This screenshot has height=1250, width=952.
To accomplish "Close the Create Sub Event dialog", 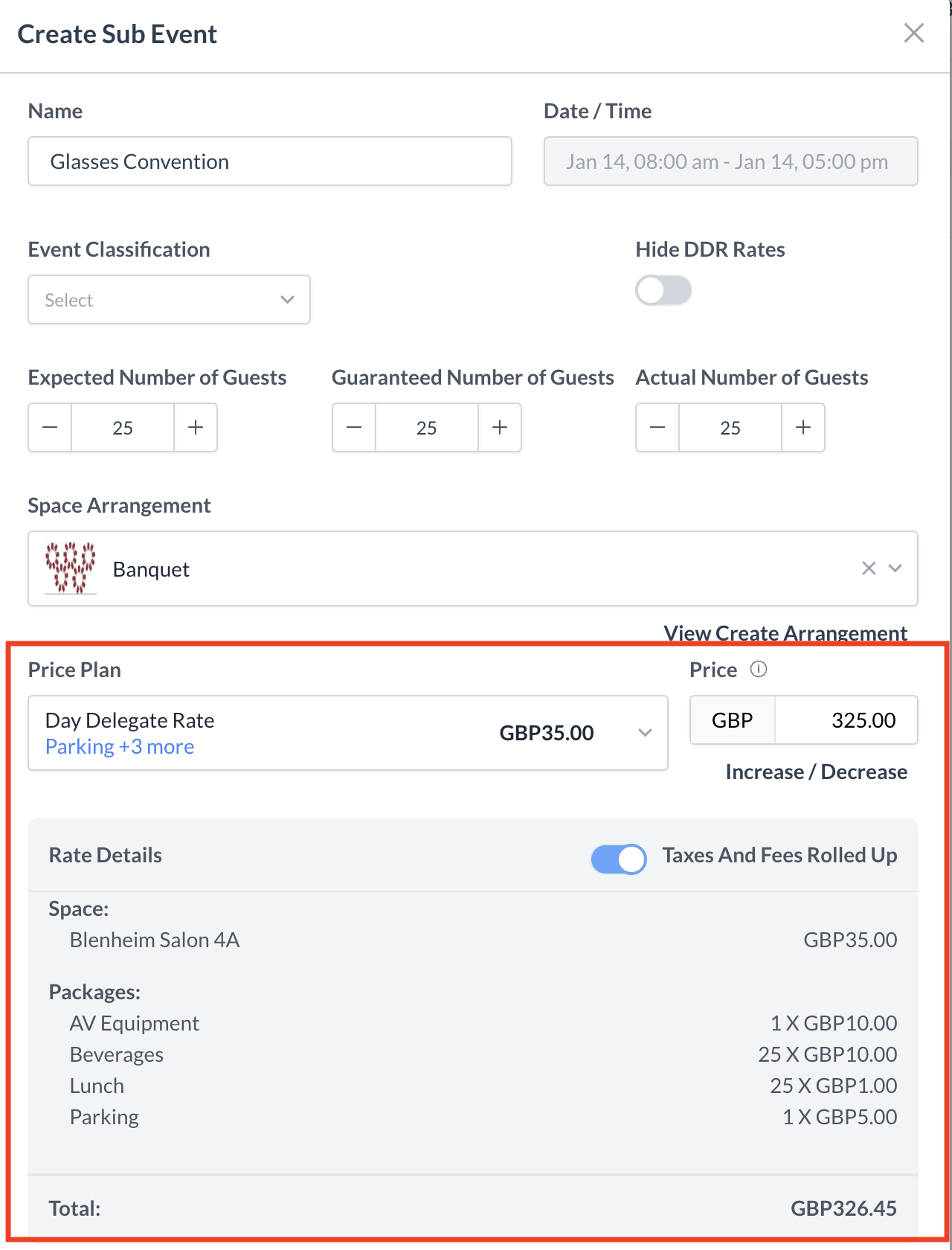I will (913, 33).
